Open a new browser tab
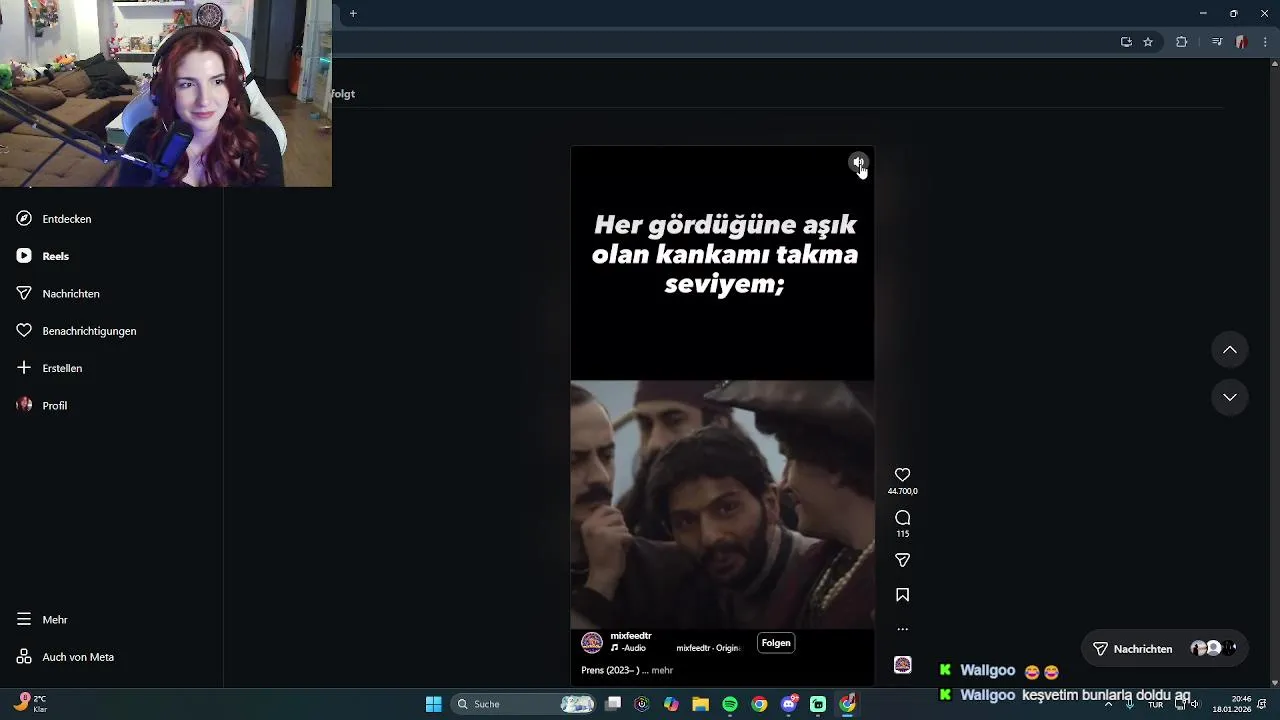Image resolution: width=1280 pixels, height=720 pixels. pos(353,13)
